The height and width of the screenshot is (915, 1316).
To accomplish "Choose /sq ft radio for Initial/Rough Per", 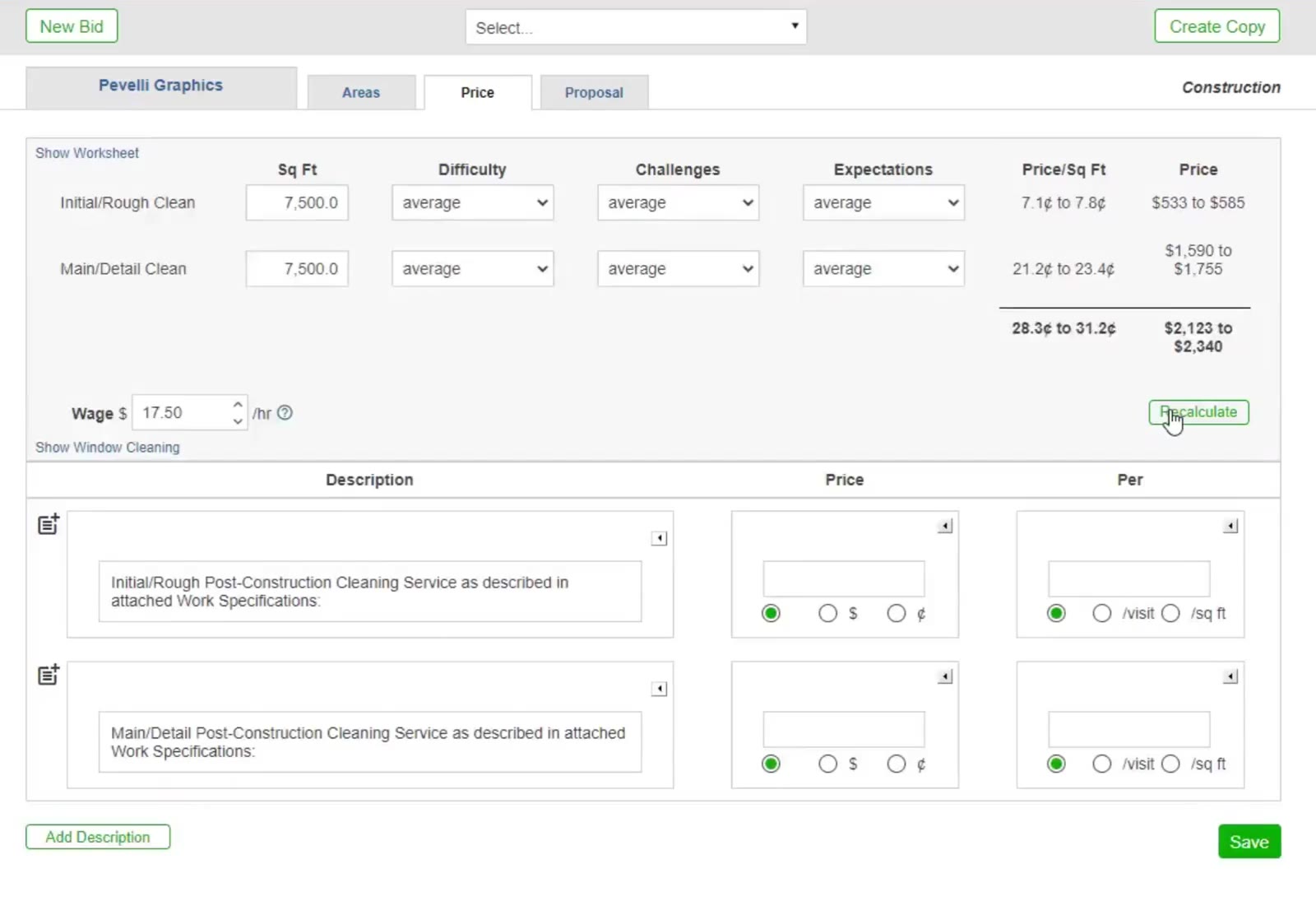I will click(1170, 614).
